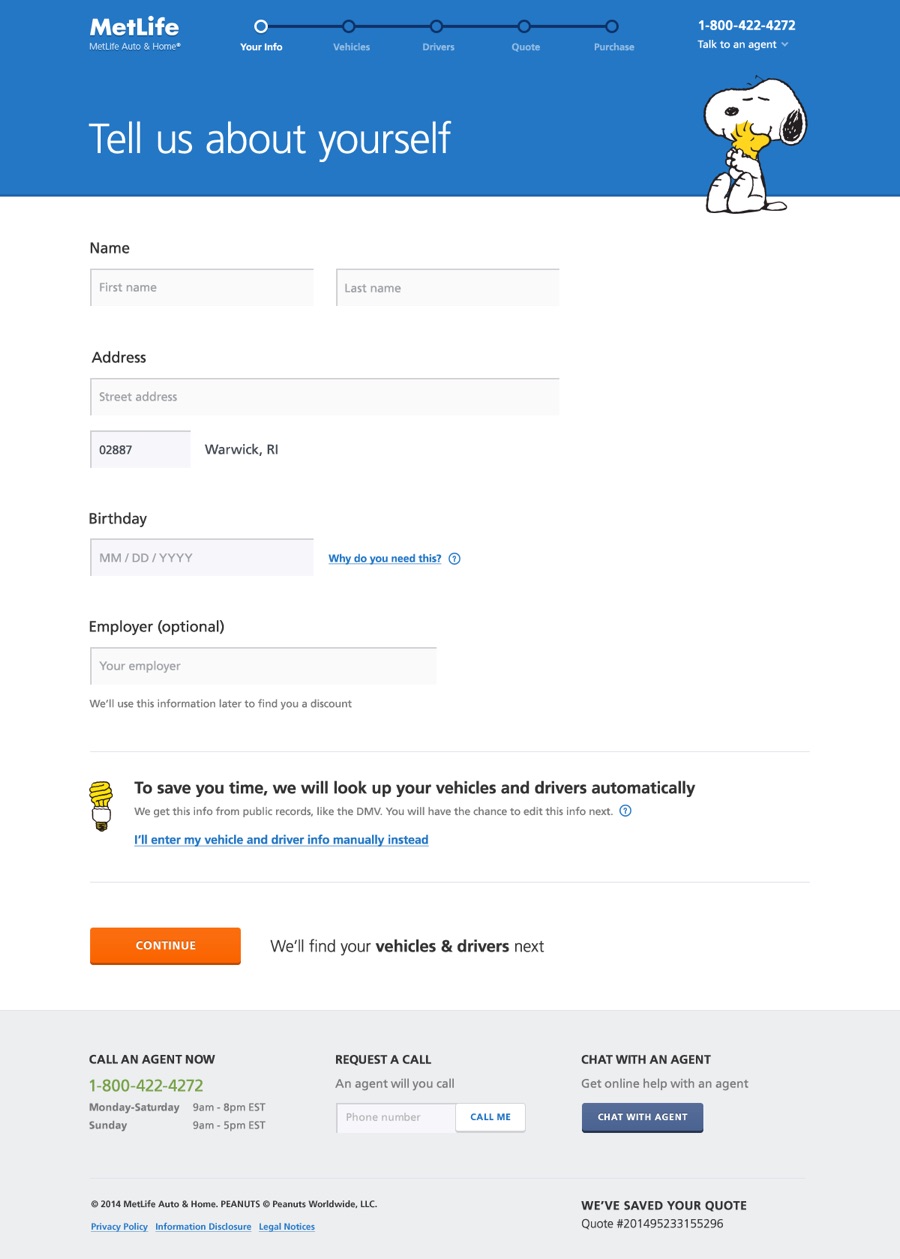Viewport: 900px width, 1259px height.
Task: Click into the Street address field
Action: coord(325,397)
